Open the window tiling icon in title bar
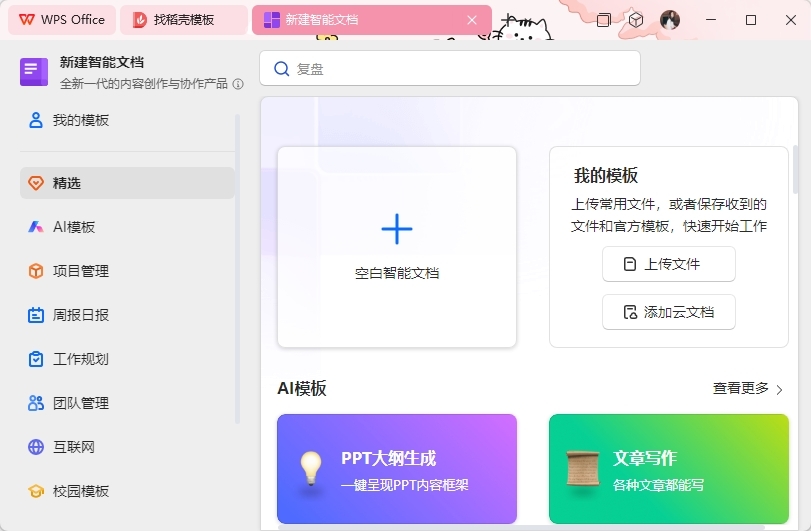Screen dimensions: 811x531 click(x=603, y=20)
